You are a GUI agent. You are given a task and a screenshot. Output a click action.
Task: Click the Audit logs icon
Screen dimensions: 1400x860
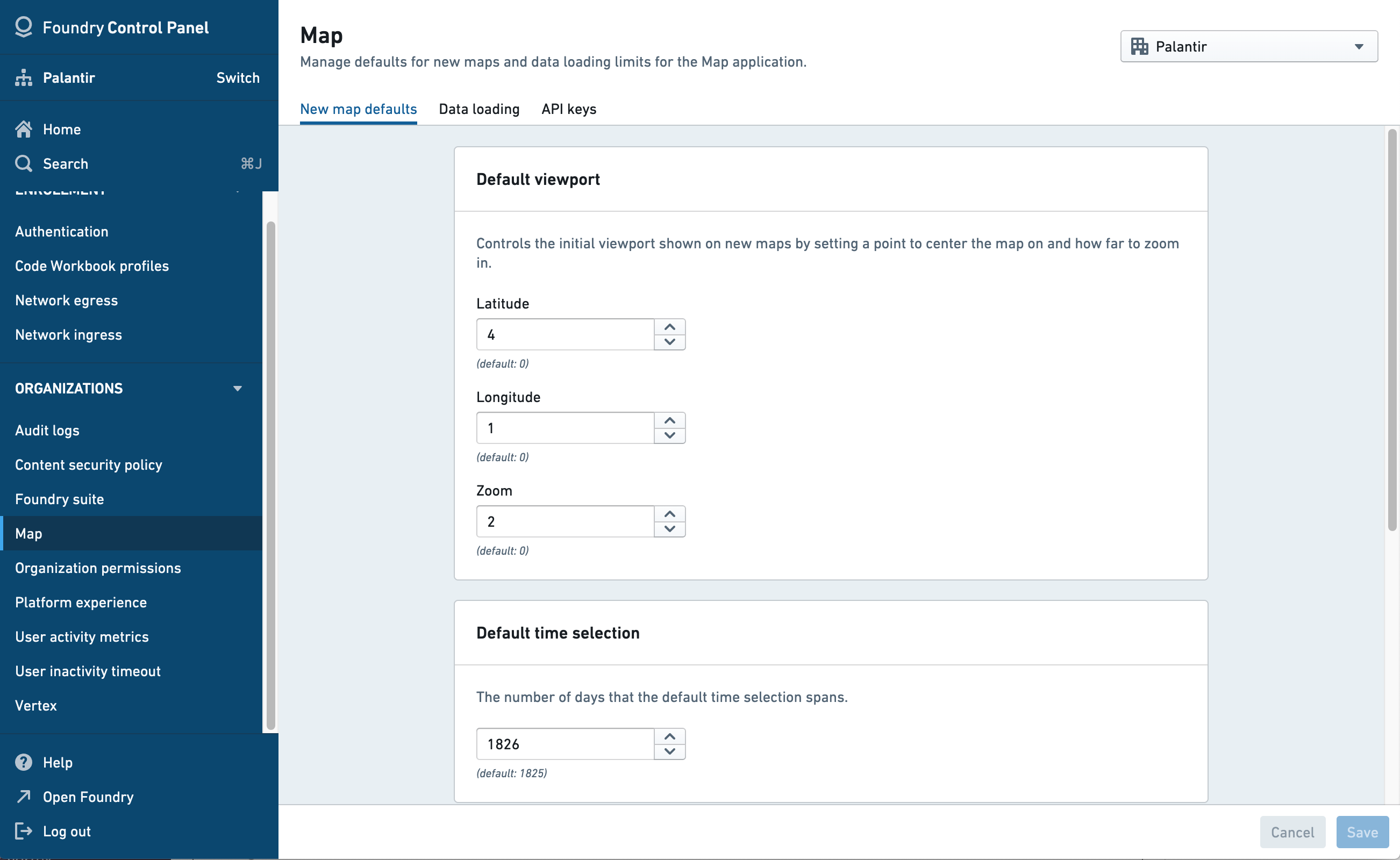(47, 430)
